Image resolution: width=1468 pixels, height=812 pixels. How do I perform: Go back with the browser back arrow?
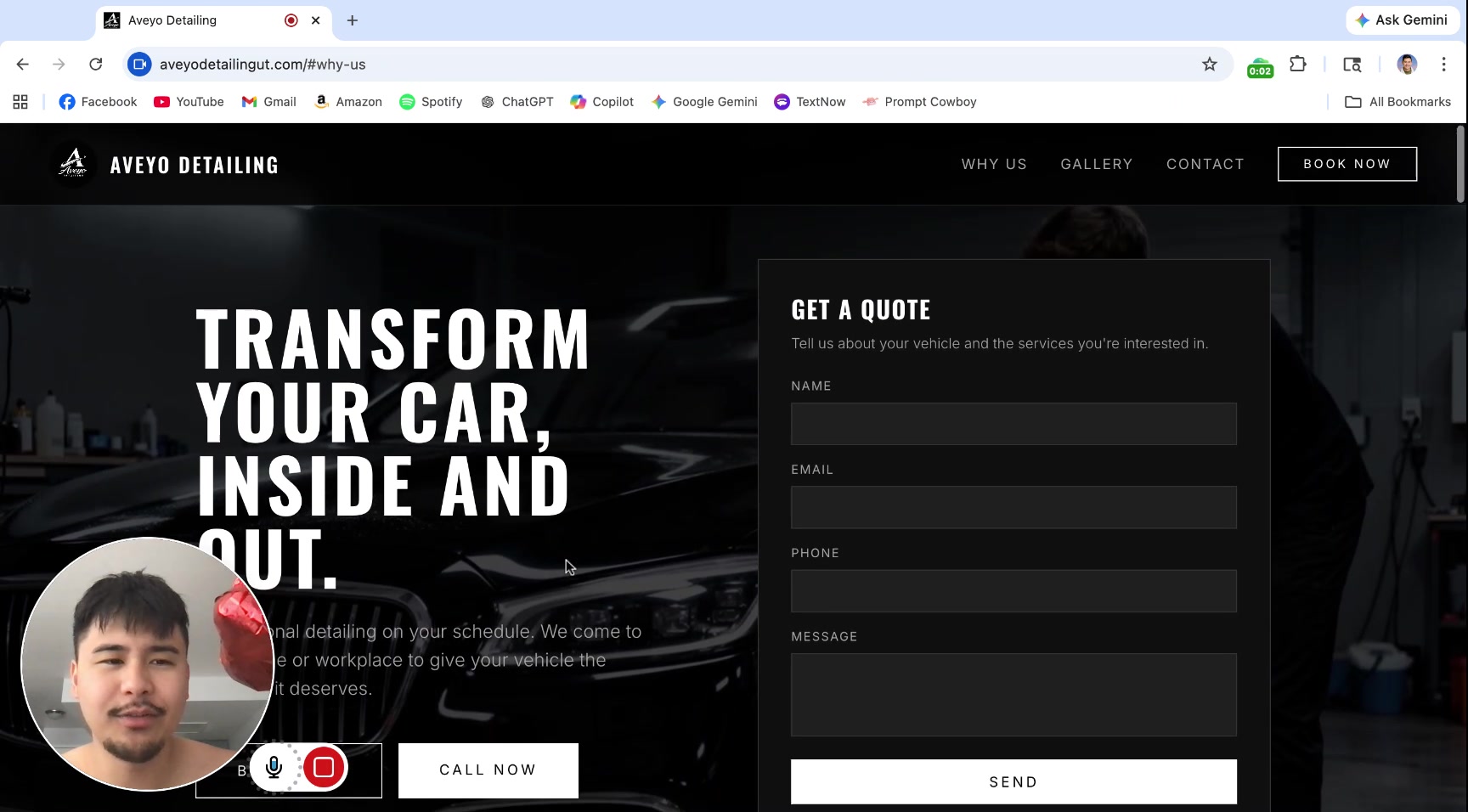23,65
